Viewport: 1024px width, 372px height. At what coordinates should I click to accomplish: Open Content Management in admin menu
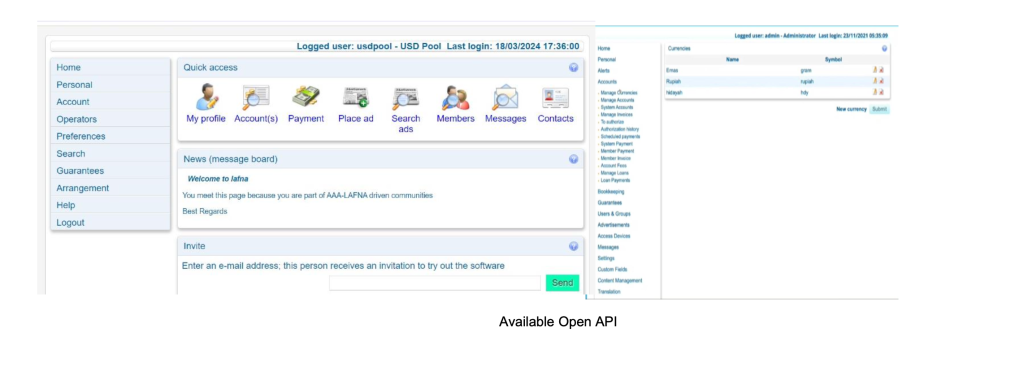620,281
